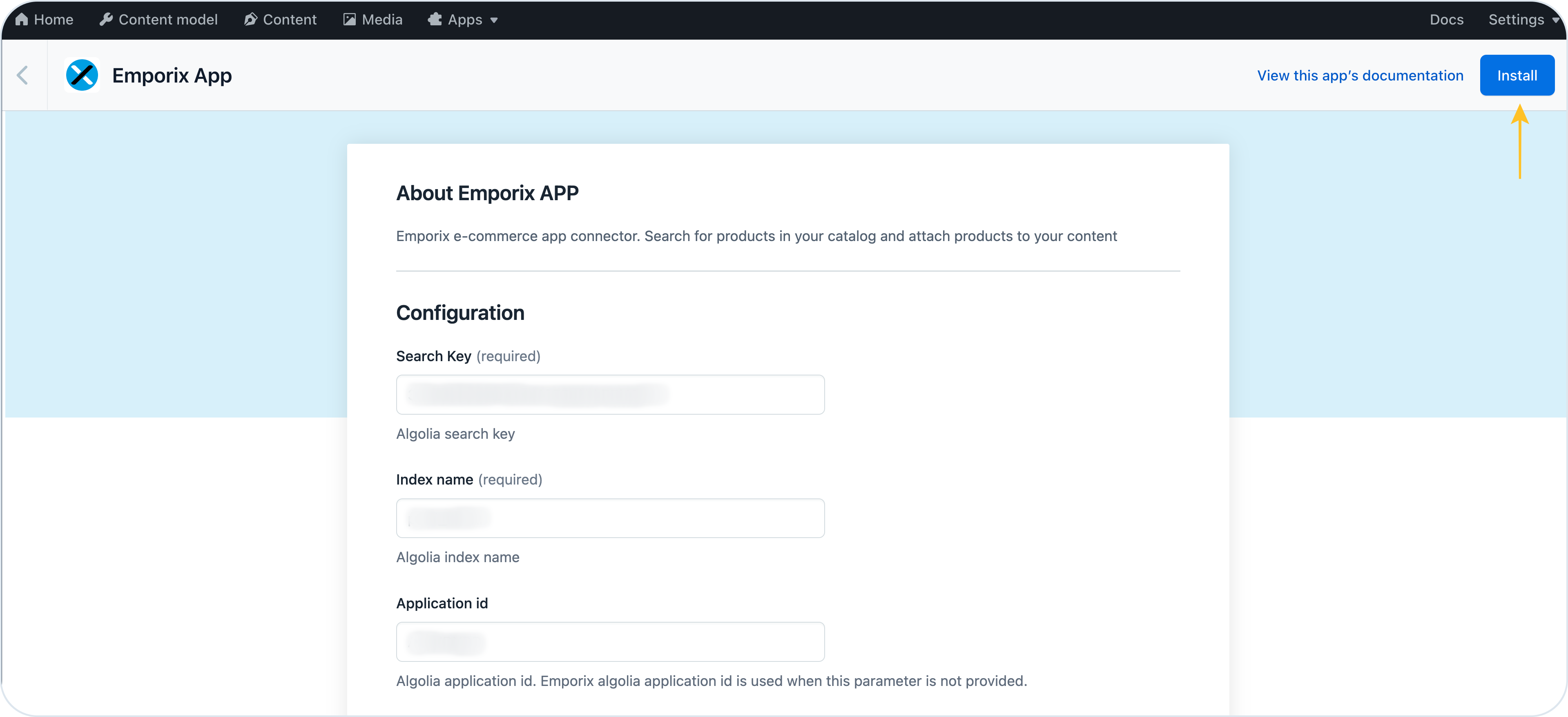Click the Media image icon
Screen dimensions: 1568x717
(349, 20)
